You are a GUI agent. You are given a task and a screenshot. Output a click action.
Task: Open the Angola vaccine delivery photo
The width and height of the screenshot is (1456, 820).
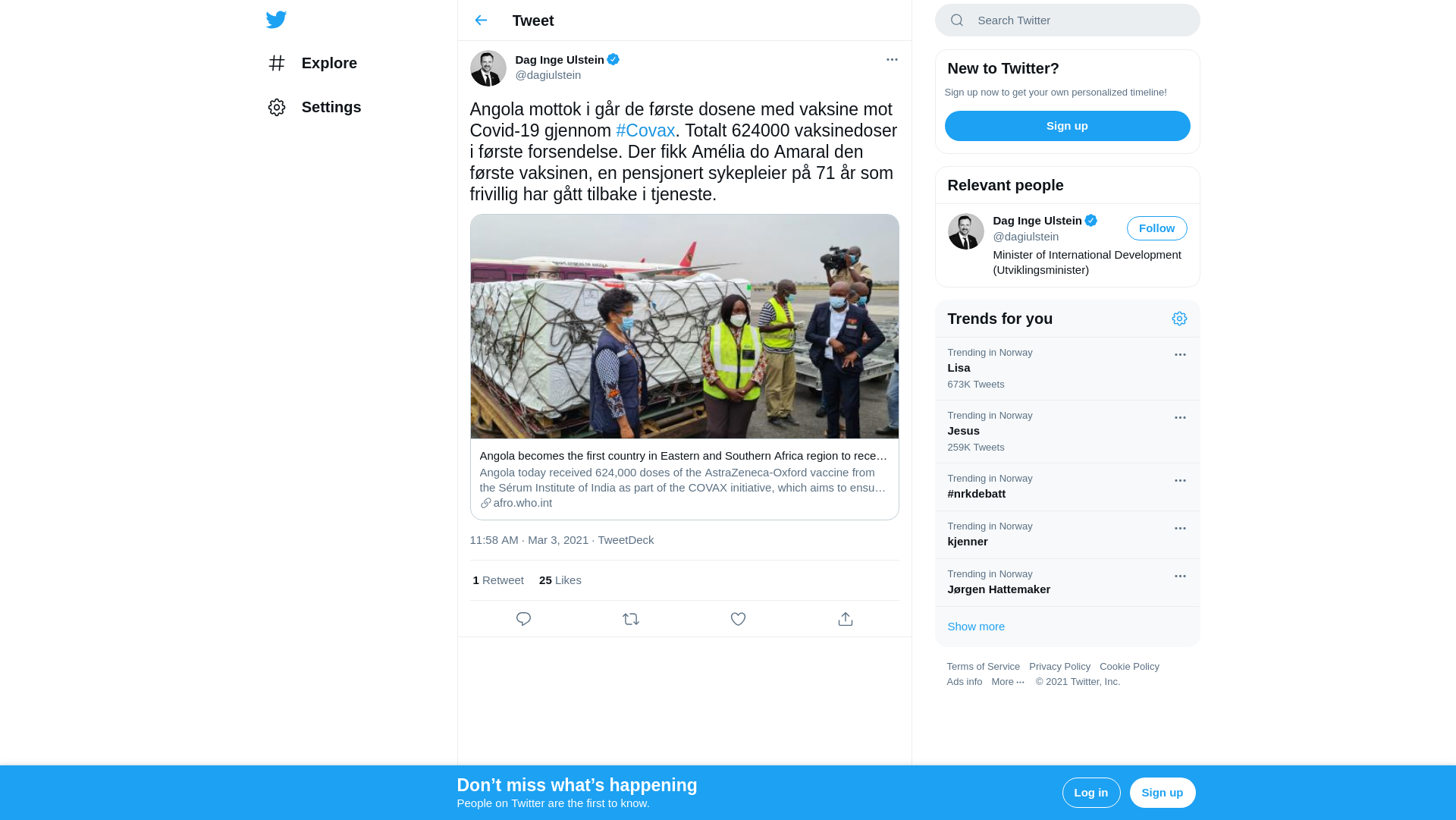click(x=684, y=326)
